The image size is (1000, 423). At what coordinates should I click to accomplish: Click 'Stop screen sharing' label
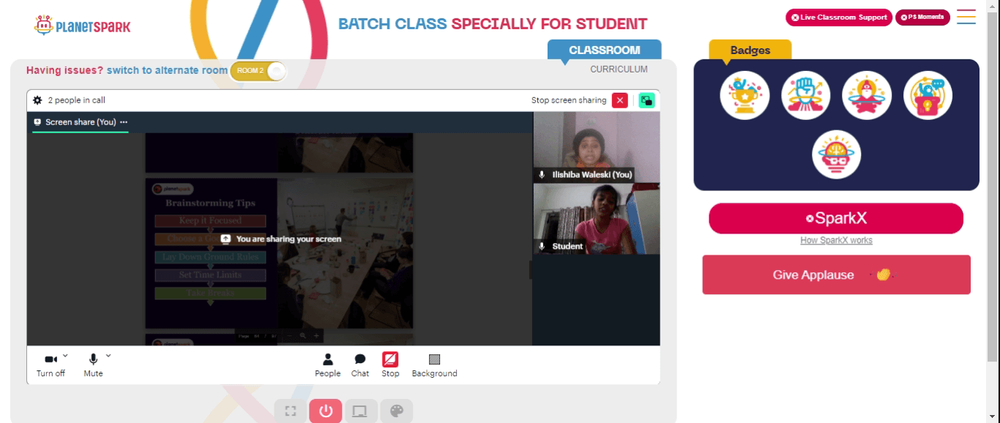[x=570, y=100]
